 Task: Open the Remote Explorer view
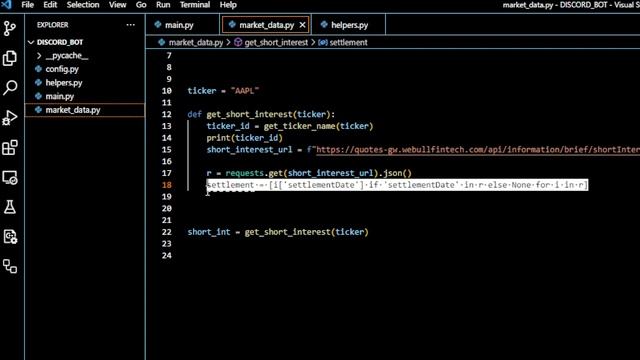[x=10, y=178]
